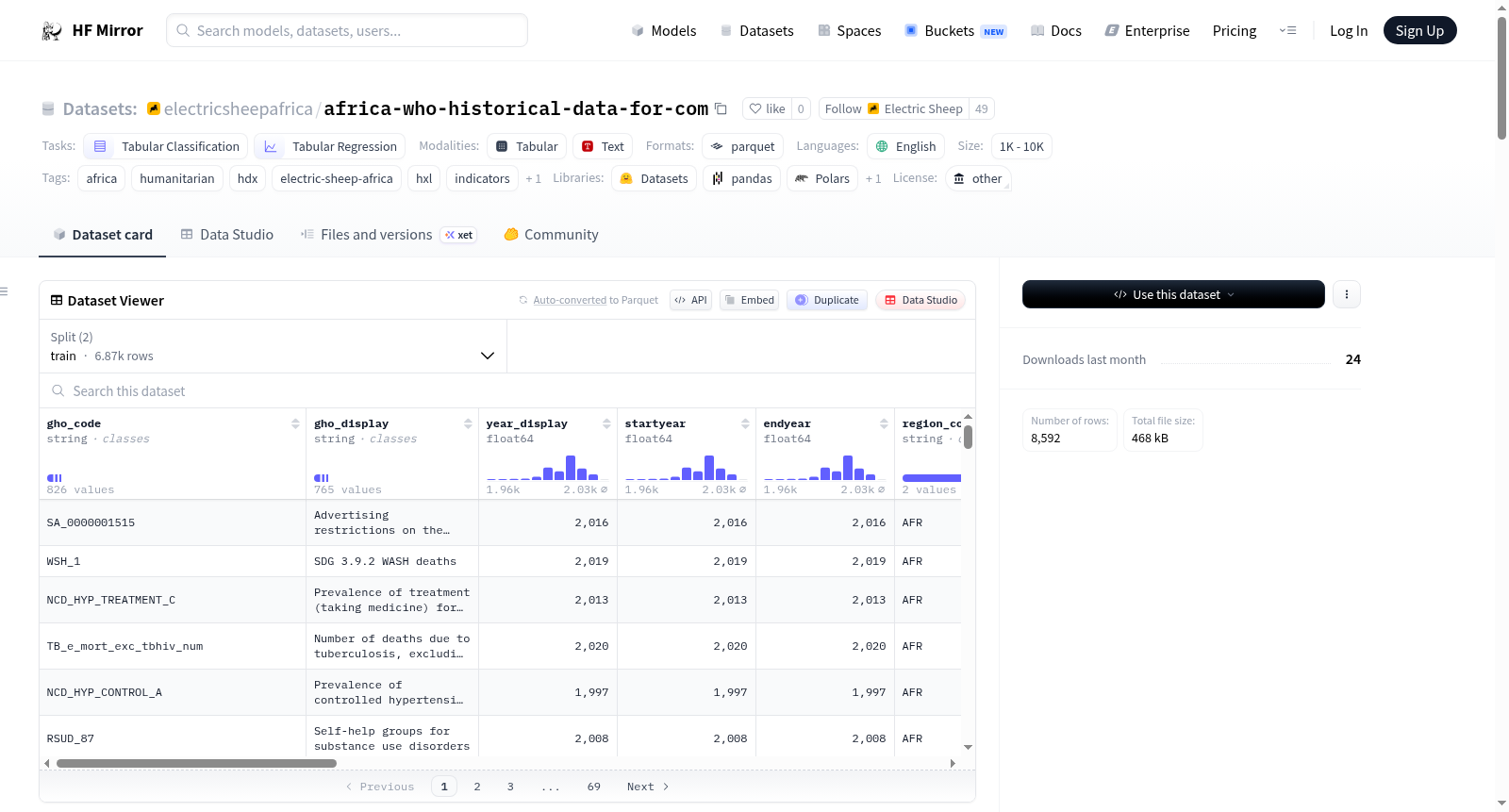The image size is (1509, 812).
Task: Select the TB_e_mort_exc_tbhiv_num cell
Action: tap(173, 646)
